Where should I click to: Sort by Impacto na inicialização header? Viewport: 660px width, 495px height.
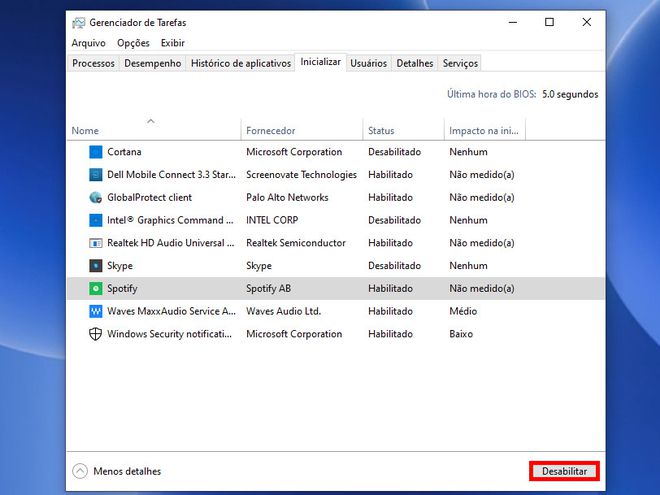[x=484, y=131]
